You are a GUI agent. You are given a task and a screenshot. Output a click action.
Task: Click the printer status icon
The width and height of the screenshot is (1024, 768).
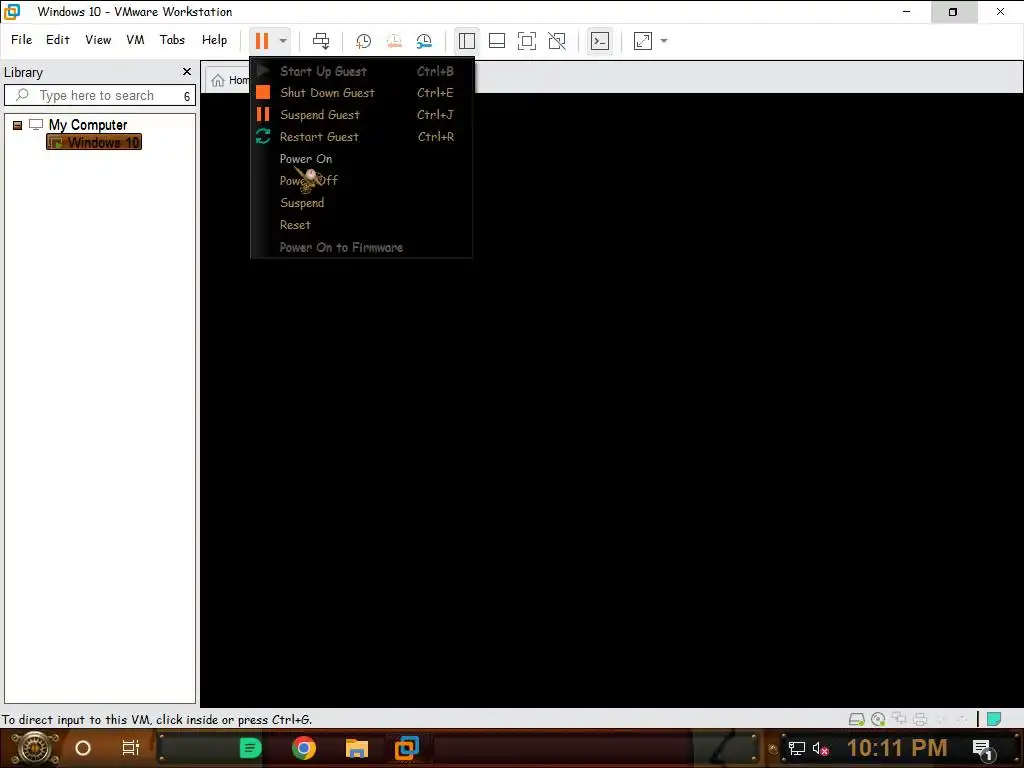920,719
